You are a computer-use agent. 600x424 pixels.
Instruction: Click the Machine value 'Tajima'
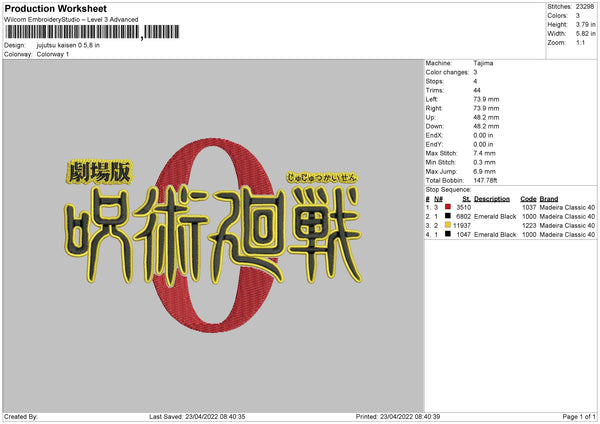pos(483,63)
